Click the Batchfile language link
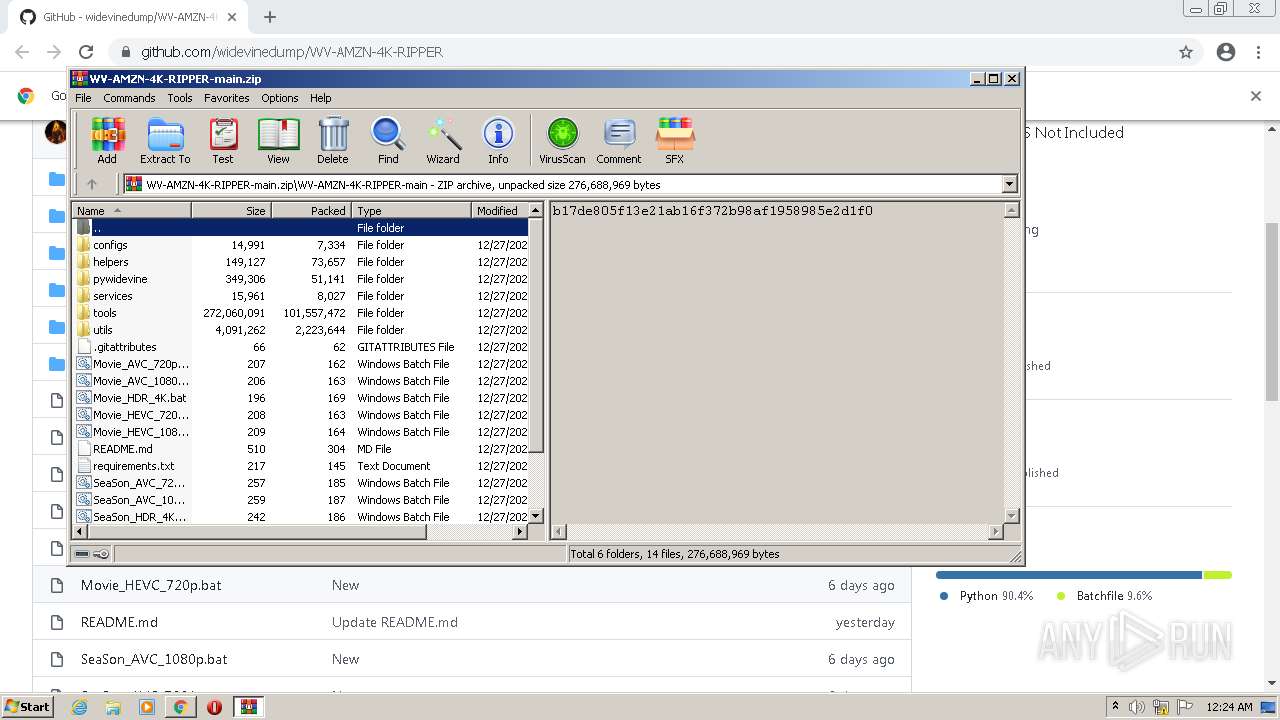This screenshot has height=720, width=1280. (1104, 596)
